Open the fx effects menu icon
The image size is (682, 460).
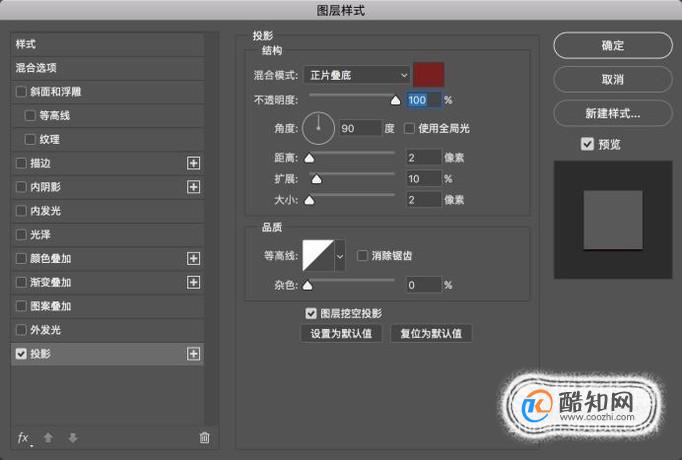click(x=23, y=438)
